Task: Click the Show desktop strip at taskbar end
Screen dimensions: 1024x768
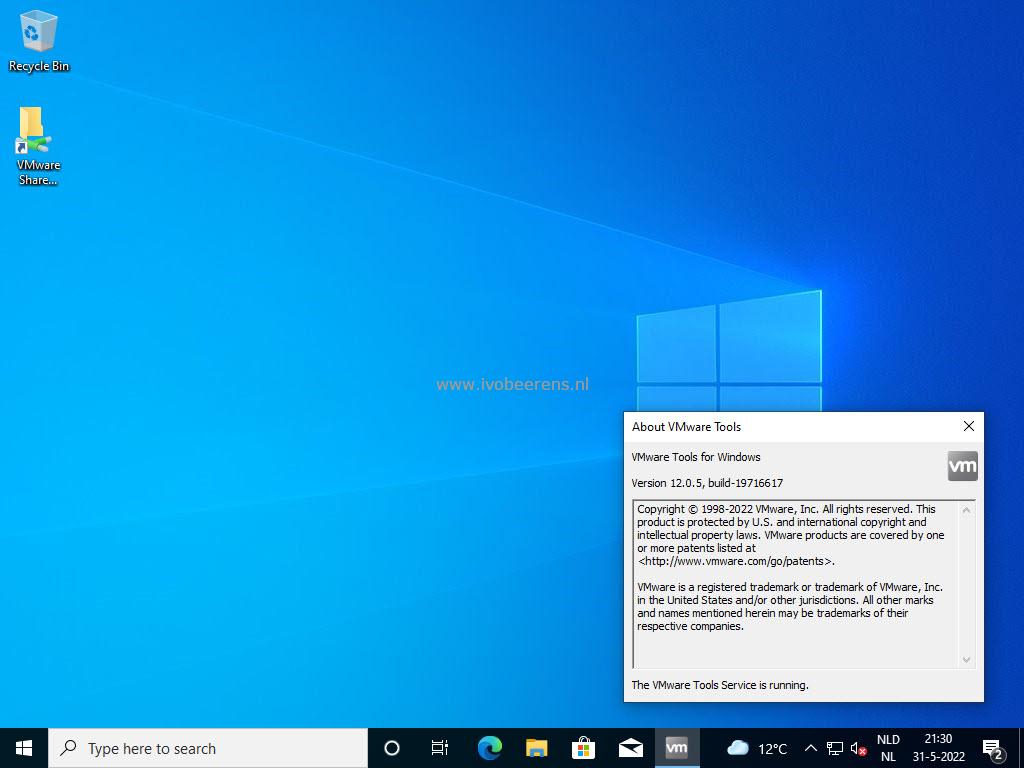Action: [x=1021, y=748]
